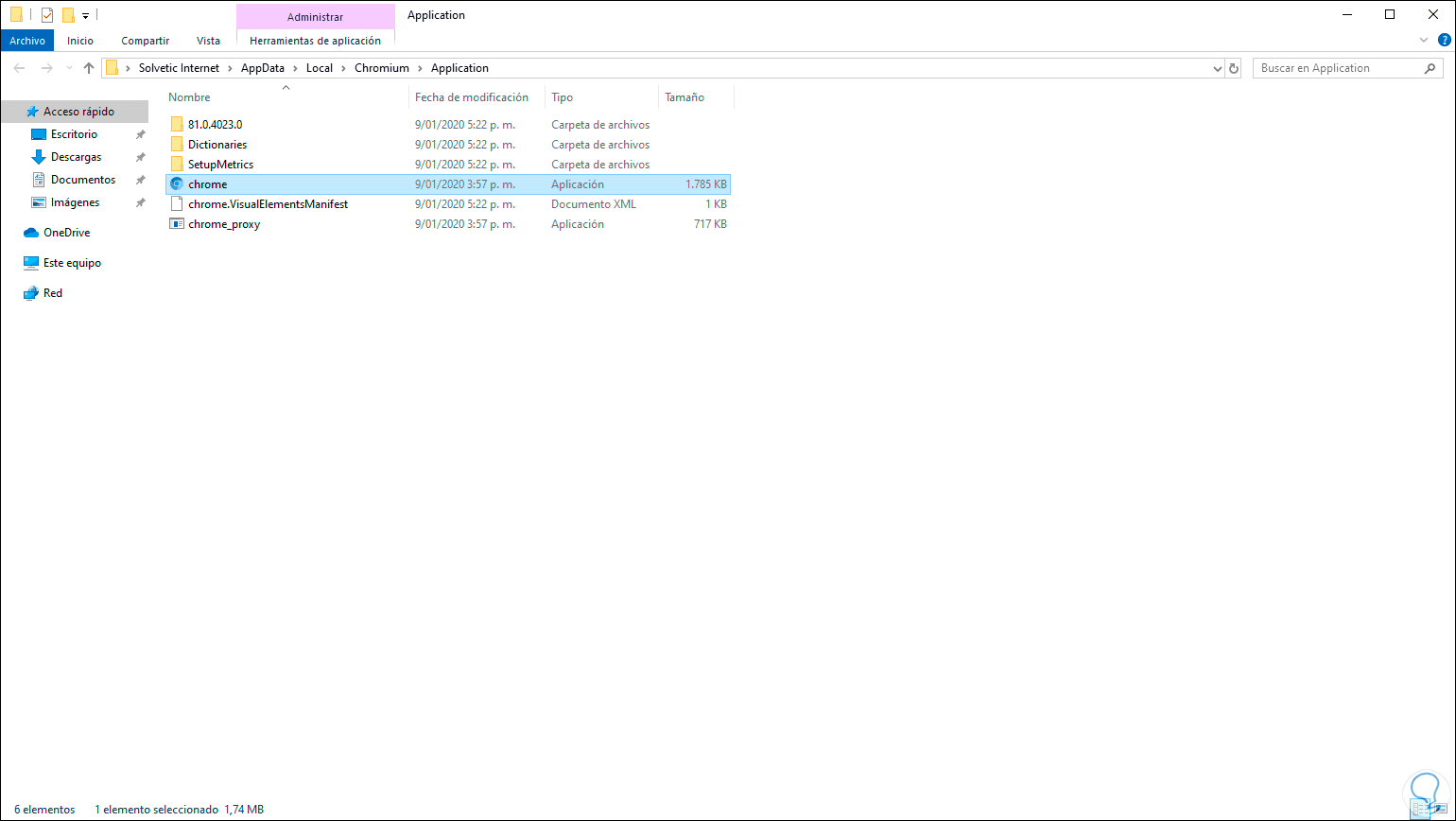Switch to the Inicio ribbon tab
The image size is (1456, 821).
coord(80,41)
